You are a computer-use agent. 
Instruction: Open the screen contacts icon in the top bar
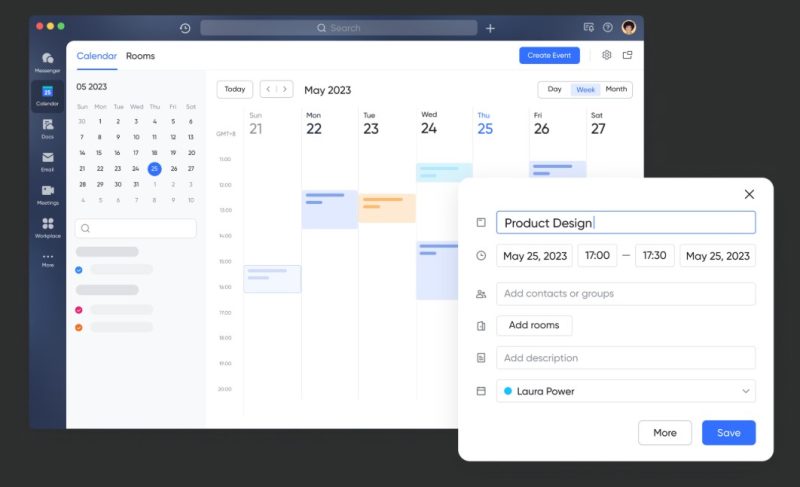tap(588, 28)
